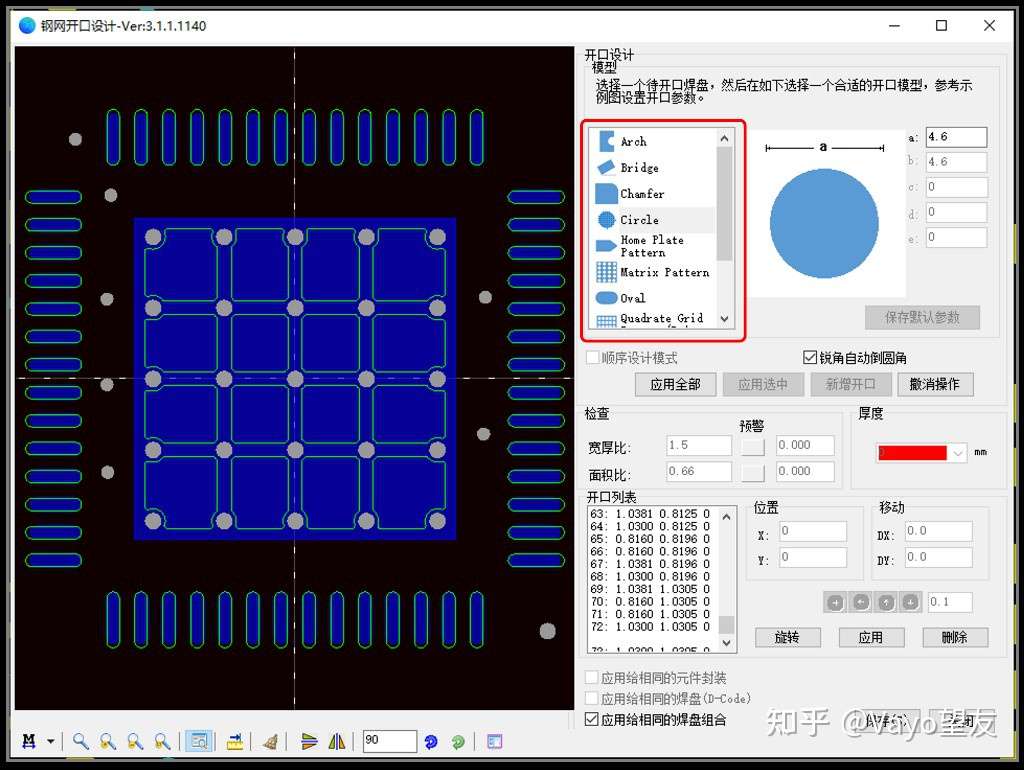
Task: Click the 宽厚比 warning toggle button
Action: [753, 446]
